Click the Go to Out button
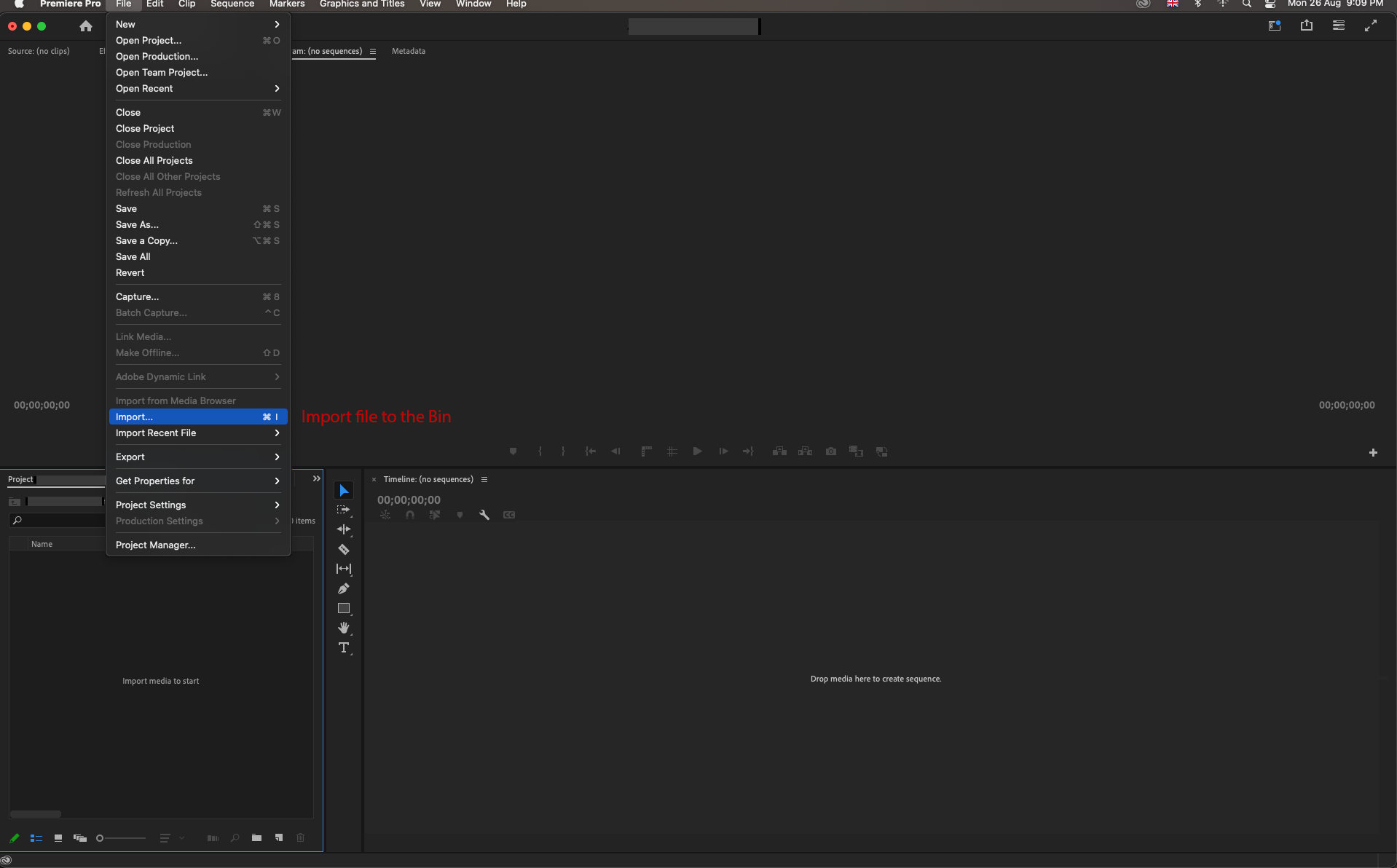 tap(748, 451)
